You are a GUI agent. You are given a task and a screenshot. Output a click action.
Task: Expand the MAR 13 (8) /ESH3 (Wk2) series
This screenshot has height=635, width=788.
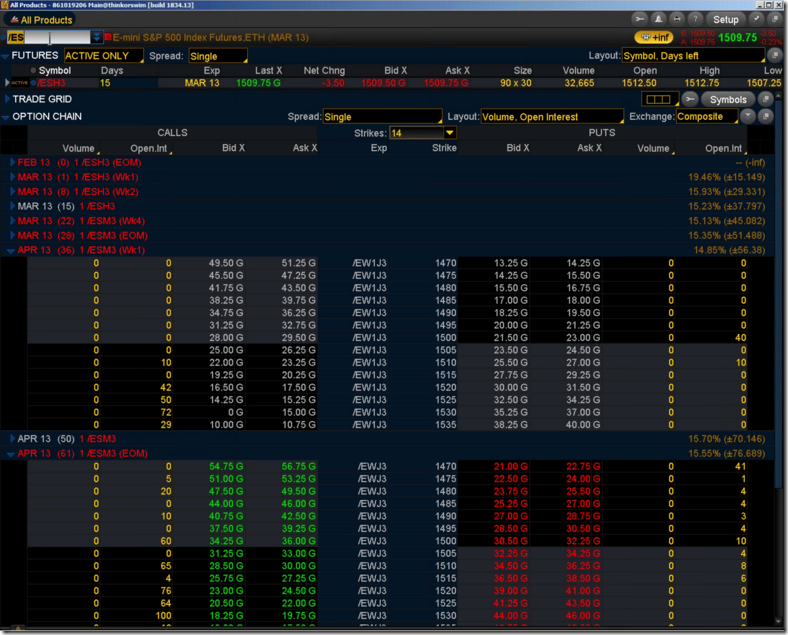click(x=13, y=191)
